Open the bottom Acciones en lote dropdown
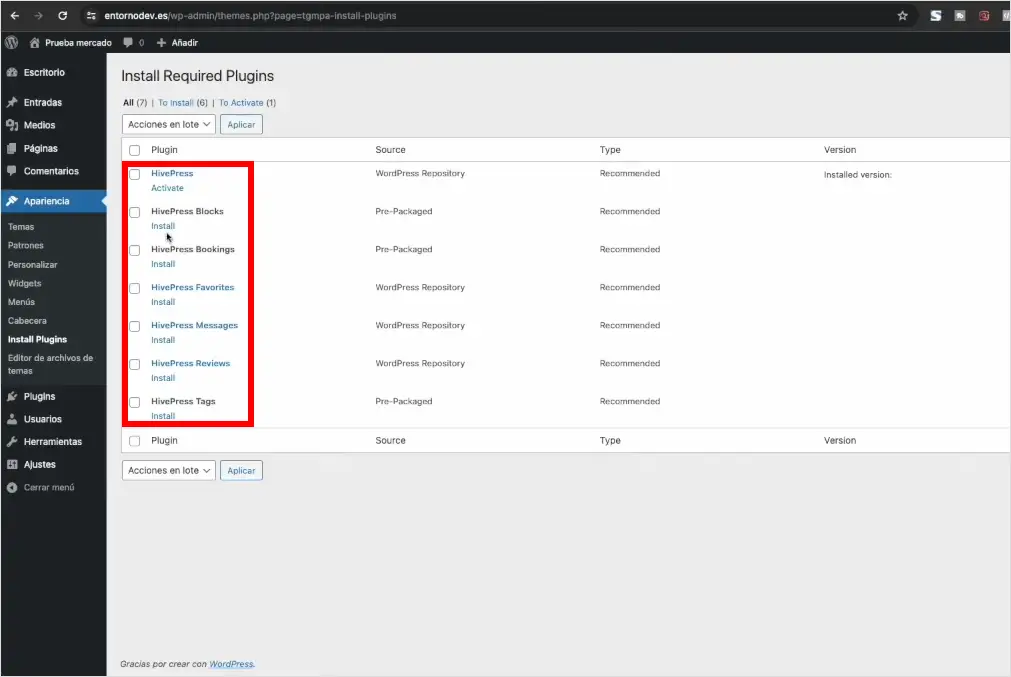Viewport: 1011px width, 677px height. 168,471
